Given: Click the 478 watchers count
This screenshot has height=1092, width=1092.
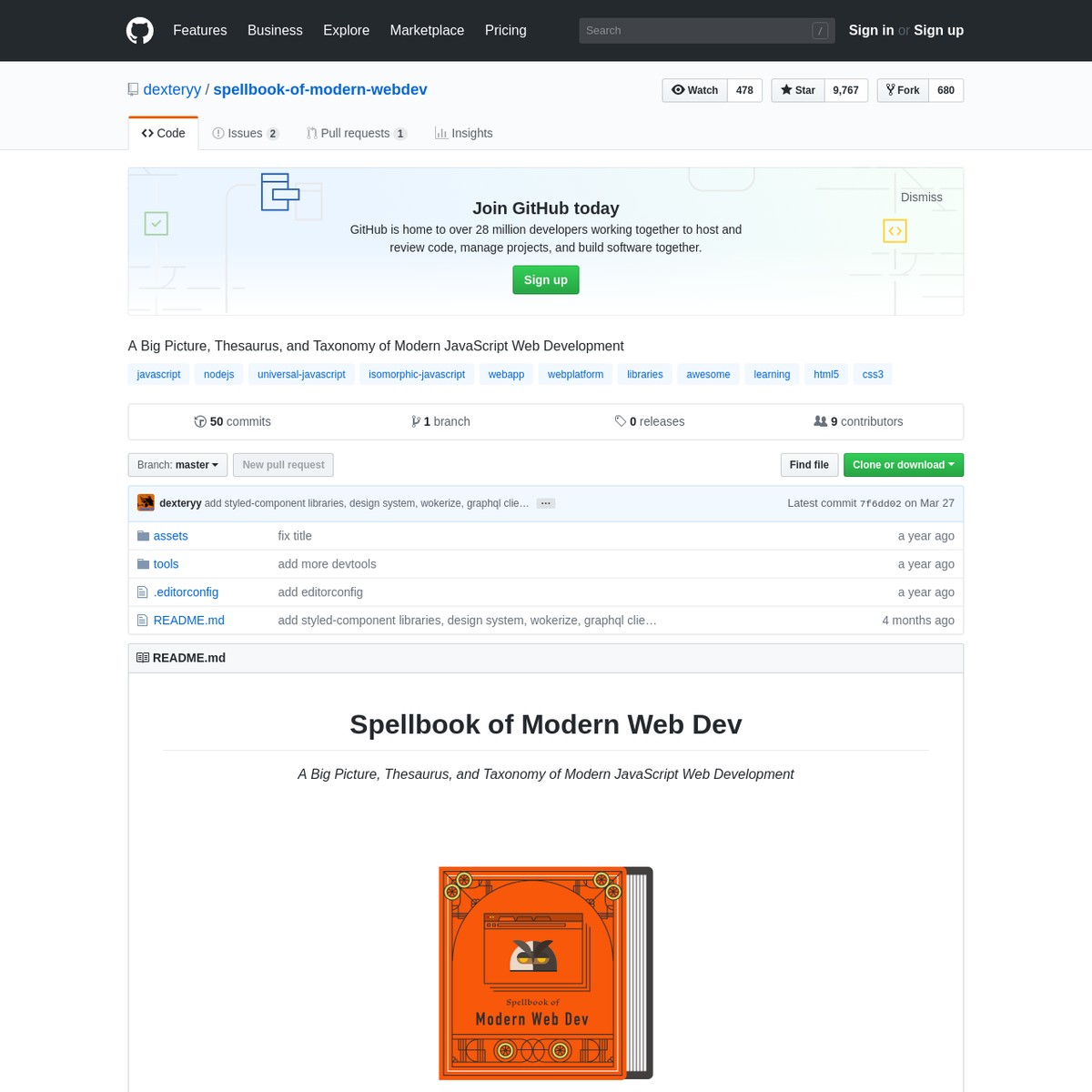Looking at the screenshot, I should click(744, 90).
